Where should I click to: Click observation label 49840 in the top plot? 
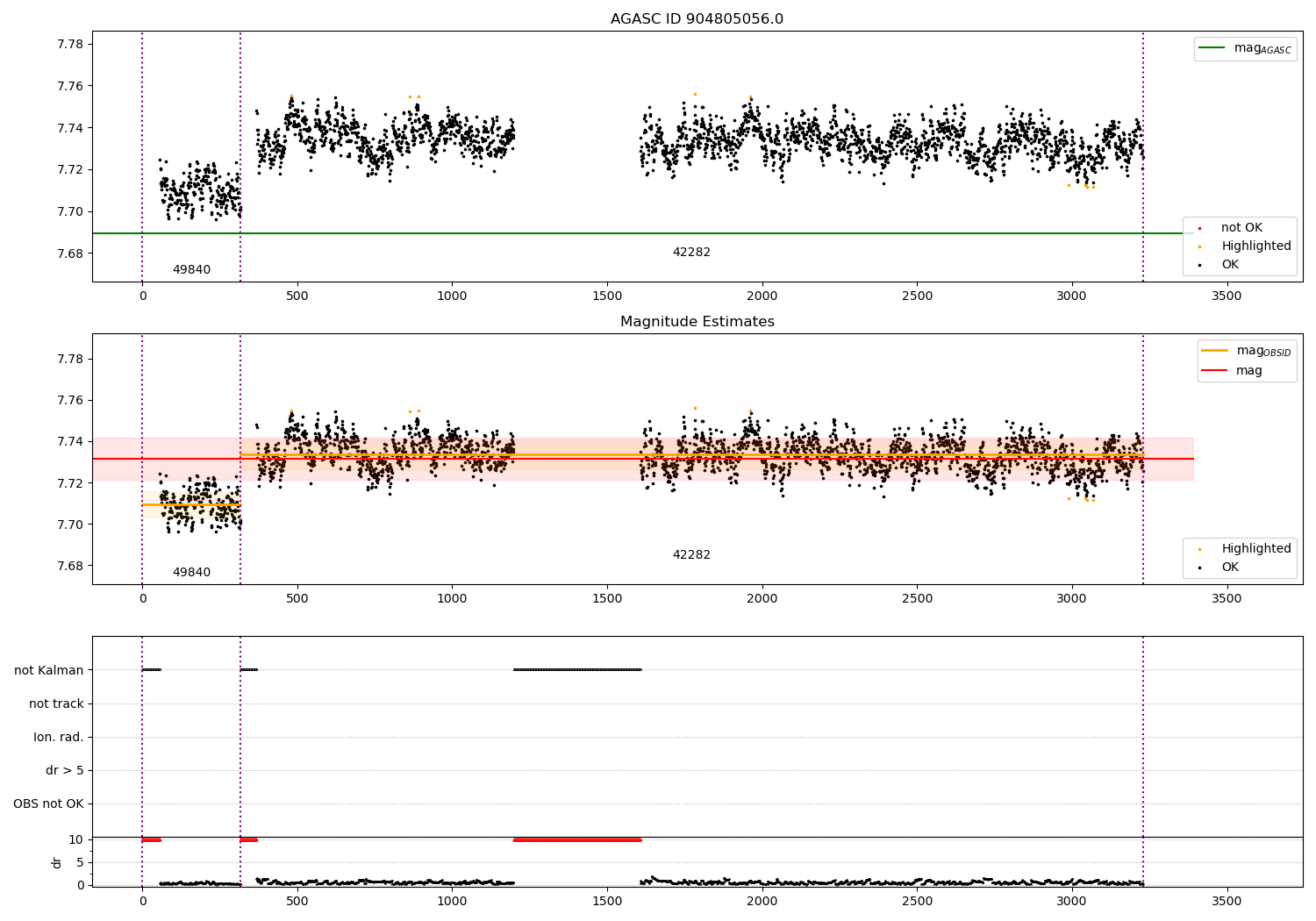click(x=191, y=270)
